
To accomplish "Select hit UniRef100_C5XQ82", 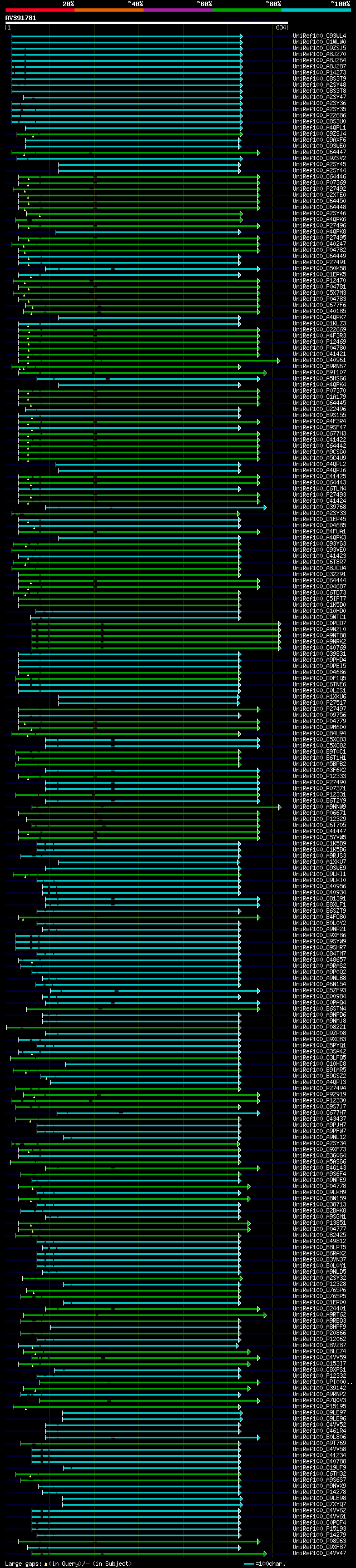I will (319, 746).
